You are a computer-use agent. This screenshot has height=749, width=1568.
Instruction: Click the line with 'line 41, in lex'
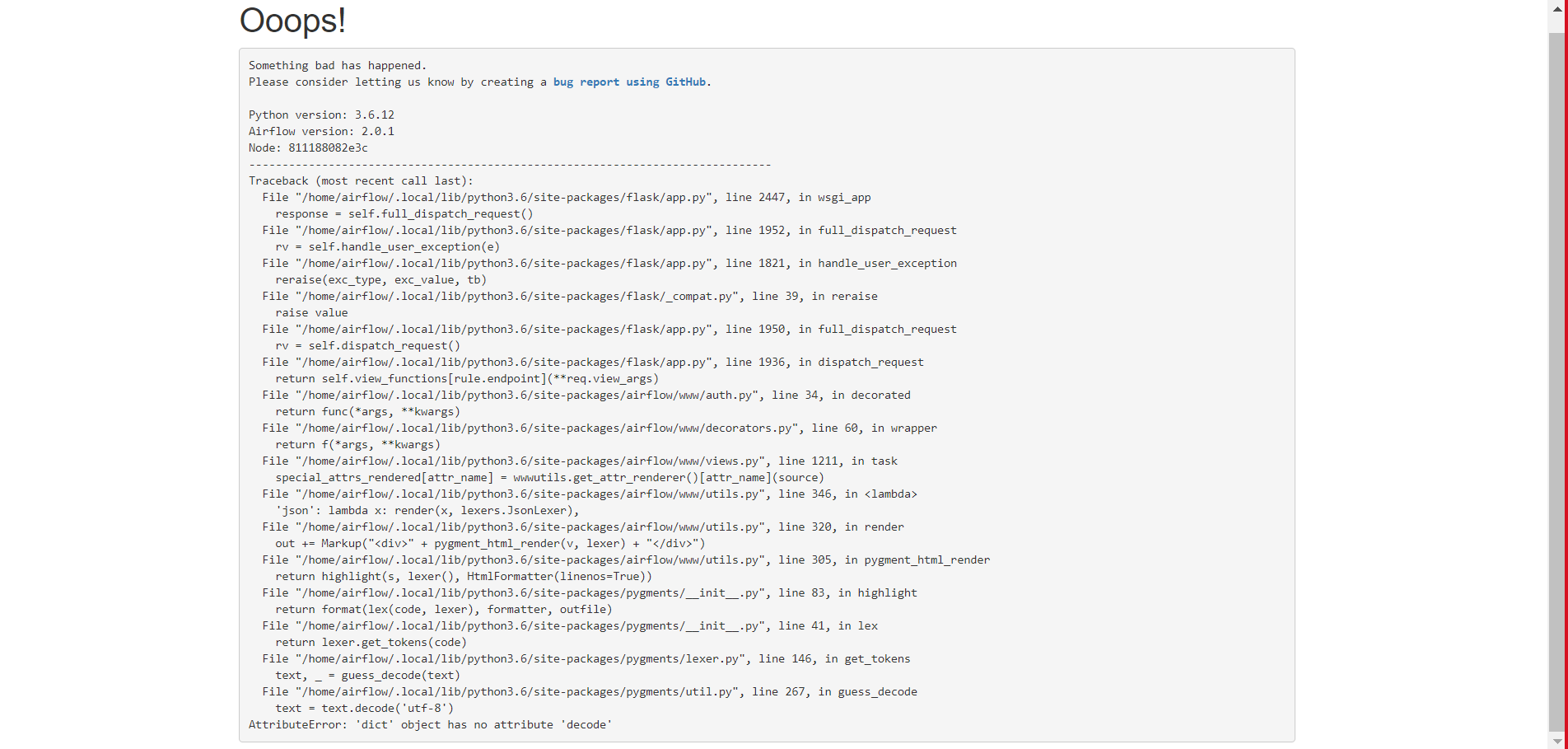(x=570, y=625)
